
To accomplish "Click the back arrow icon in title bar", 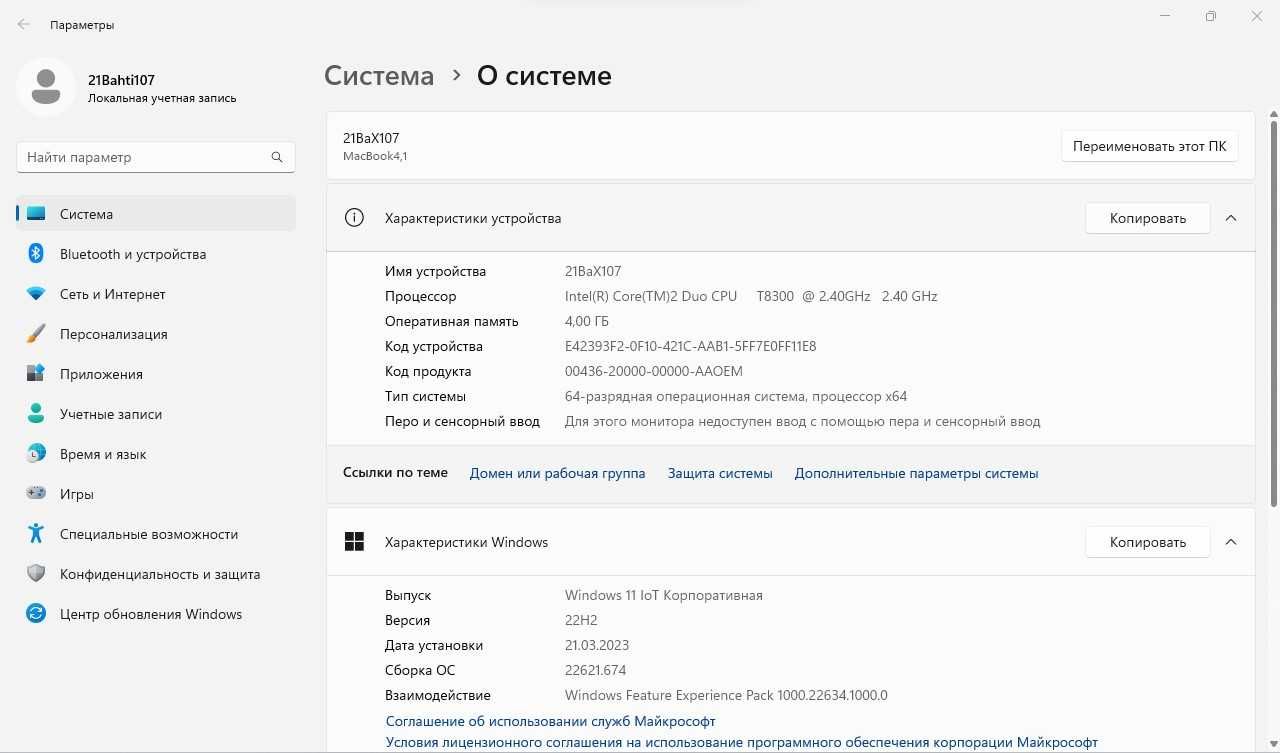I will (24, 24).
